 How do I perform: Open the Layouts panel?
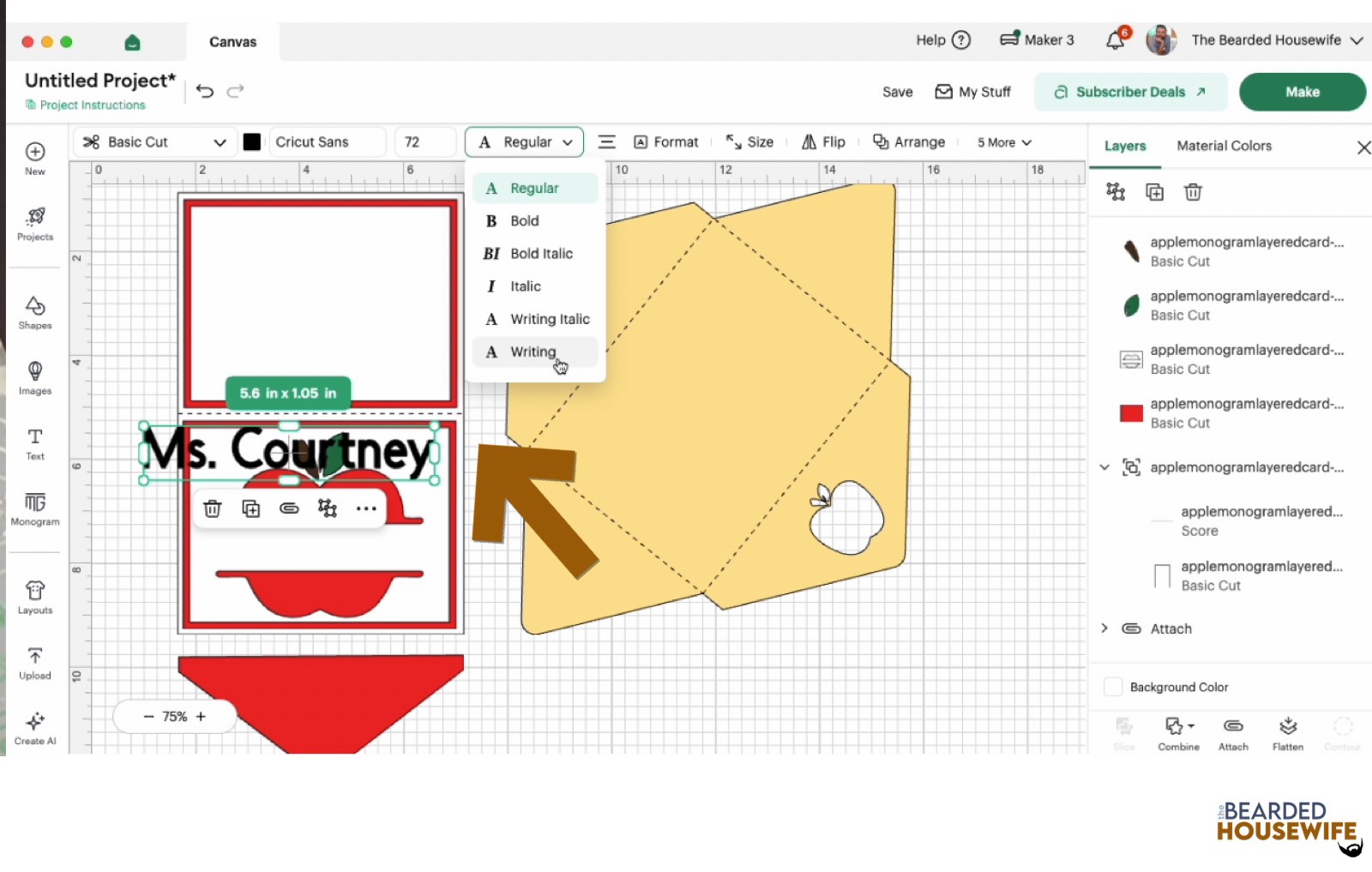coord(35,598)
